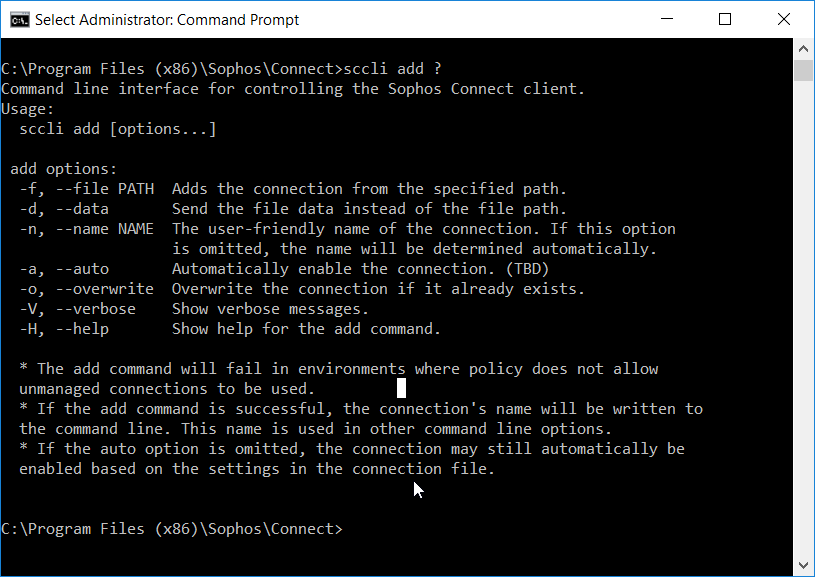Select the line showing '-f, --file PATH'
The image size is (815, 577).
[90, 188]
